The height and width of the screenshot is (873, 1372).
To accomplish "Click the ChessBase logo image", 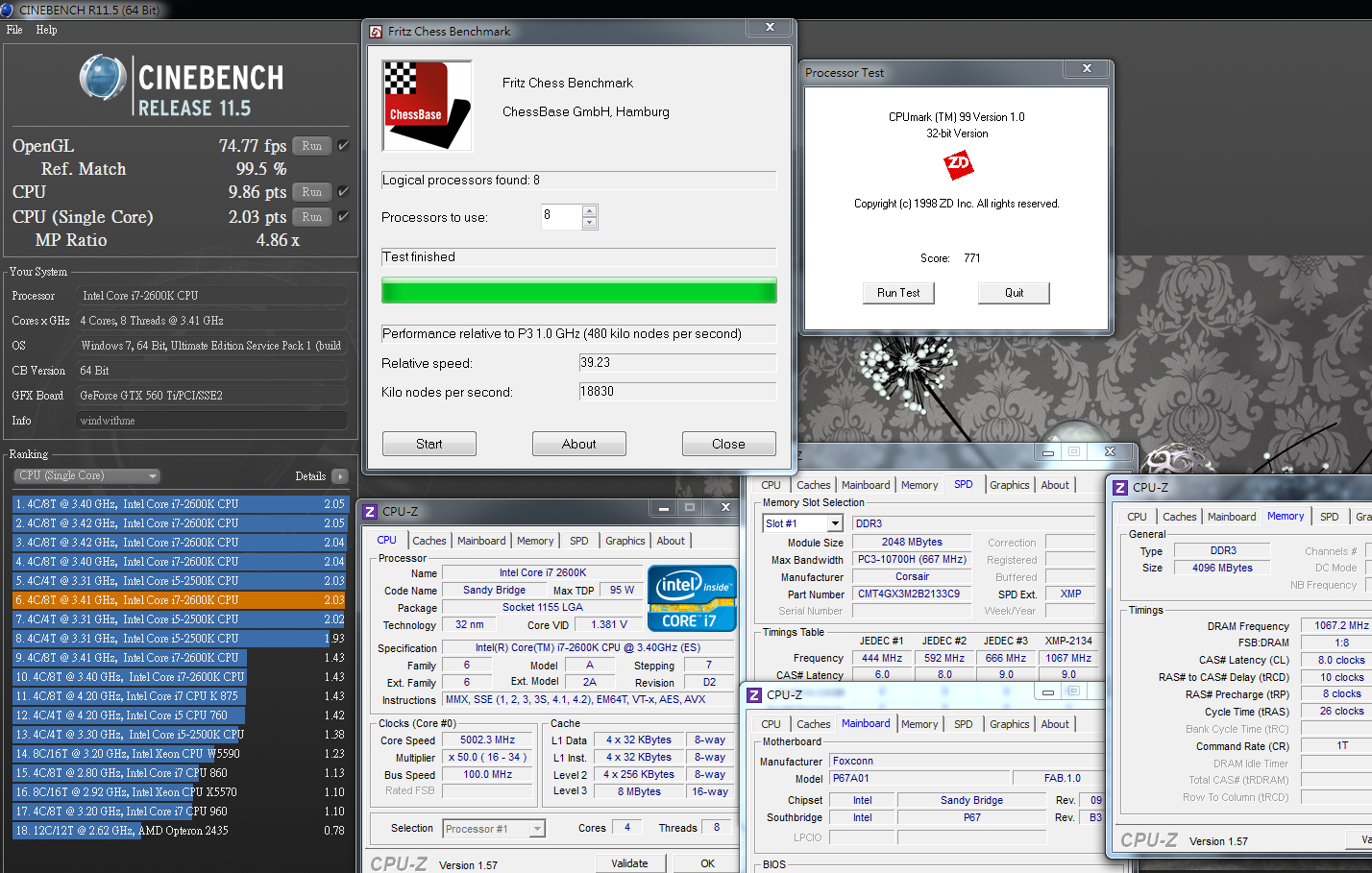I will coord(428,106).
